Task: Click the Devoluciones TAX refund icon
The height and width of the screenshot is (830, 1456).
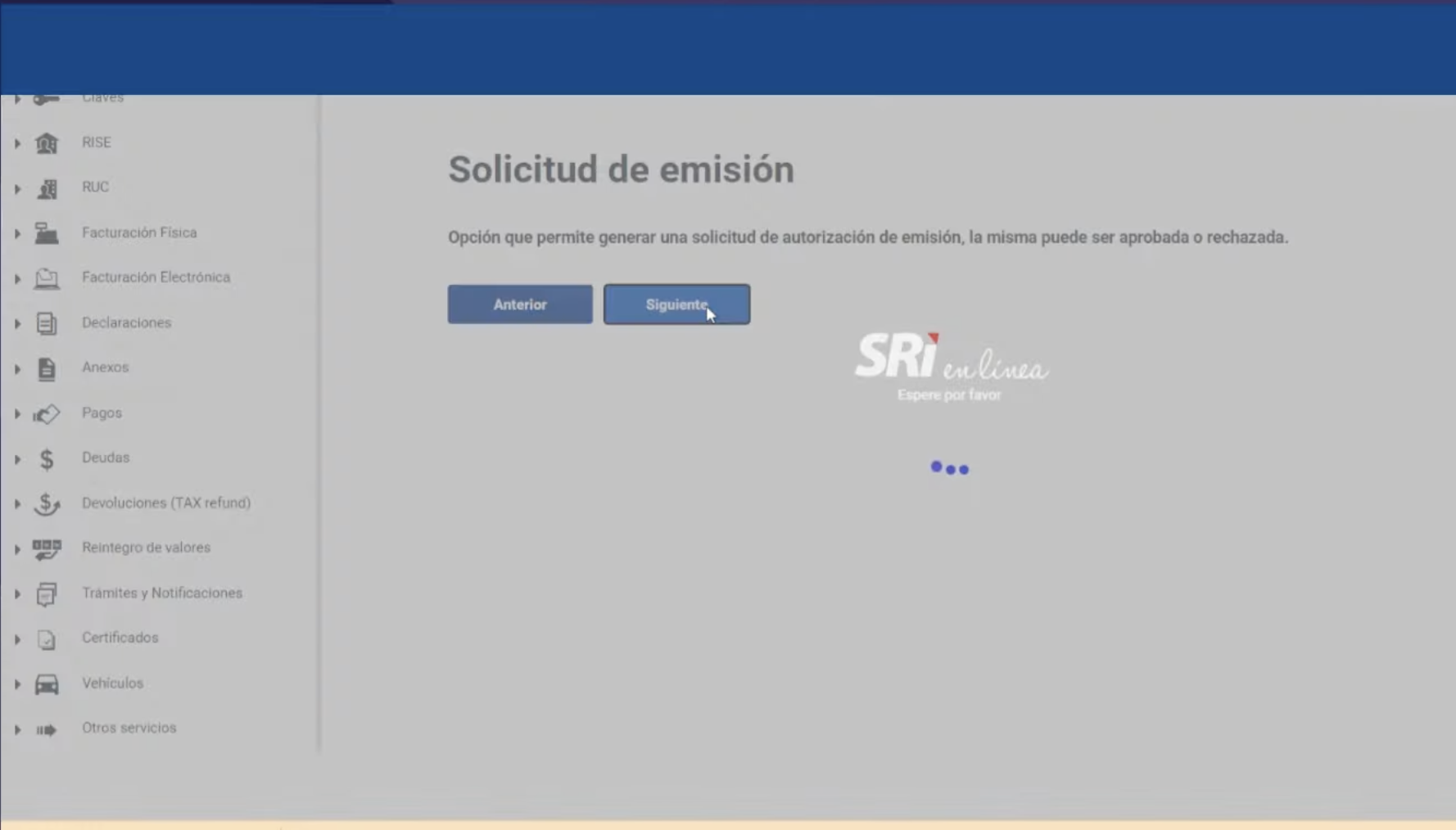Action: click(x=47, y=503)
